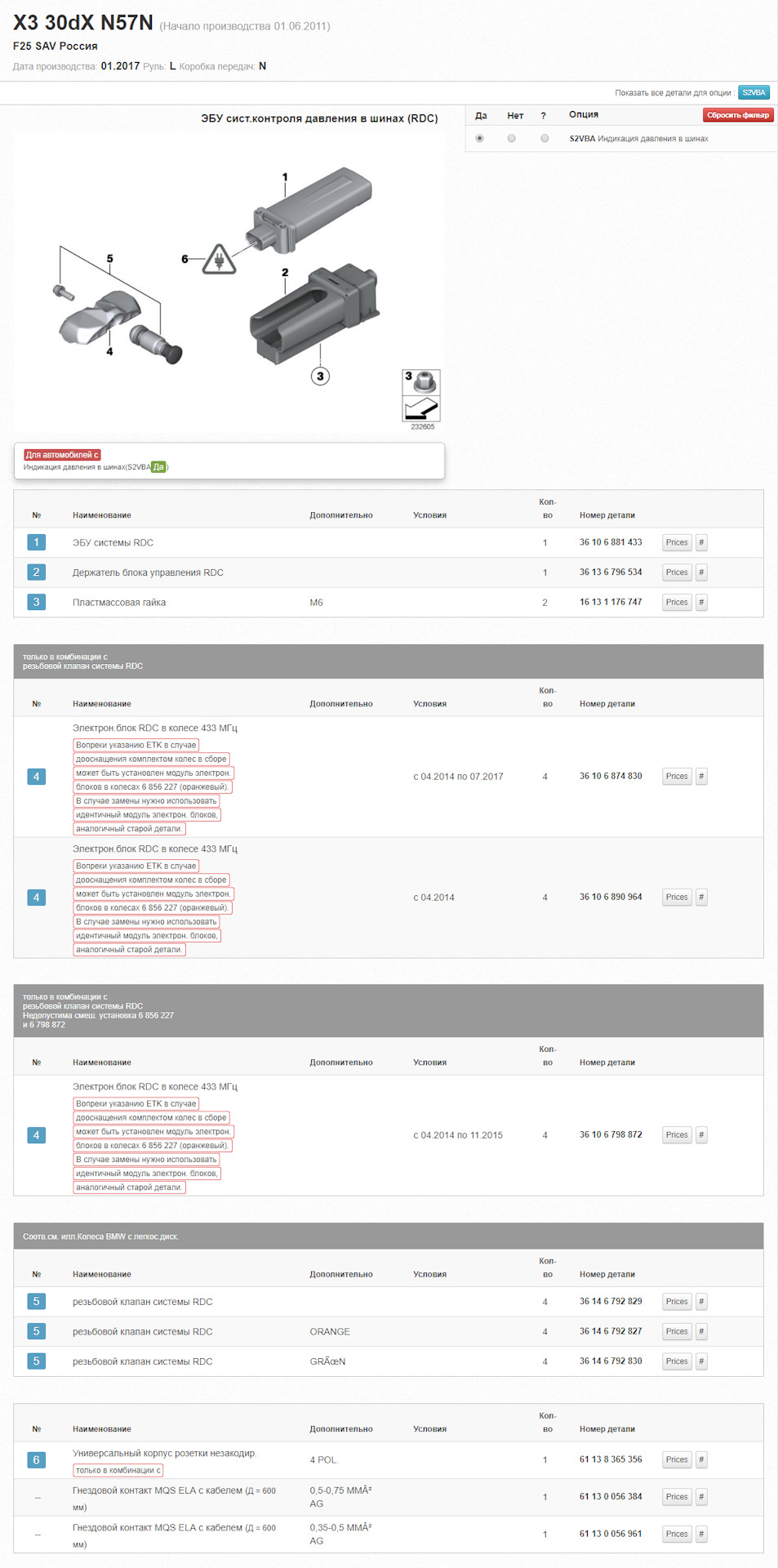The height and width of the screenshot is (1568, 778).
Task: Open Prices for part 36 10 6 798 872
Action: coord(677,1134)
